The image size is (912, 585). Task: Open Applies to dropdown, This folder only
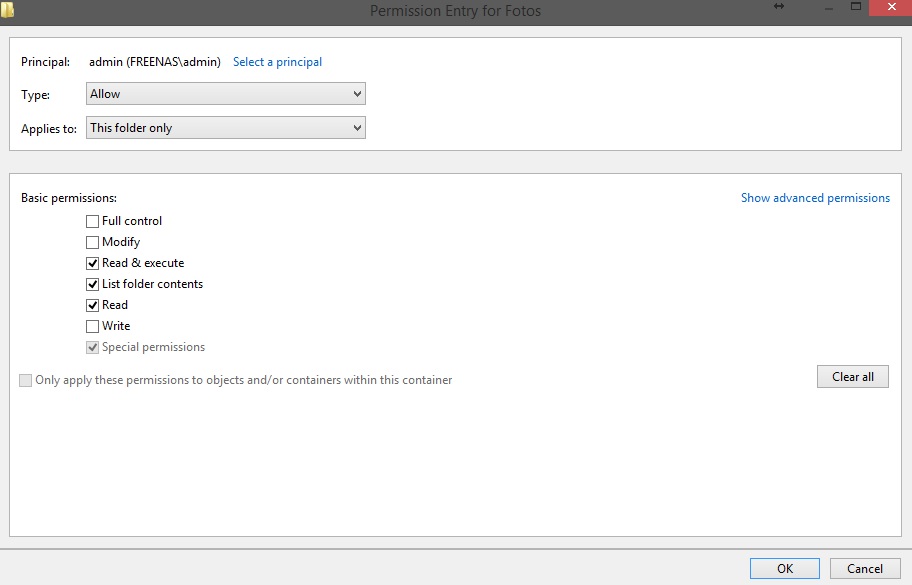coord(226,127)
